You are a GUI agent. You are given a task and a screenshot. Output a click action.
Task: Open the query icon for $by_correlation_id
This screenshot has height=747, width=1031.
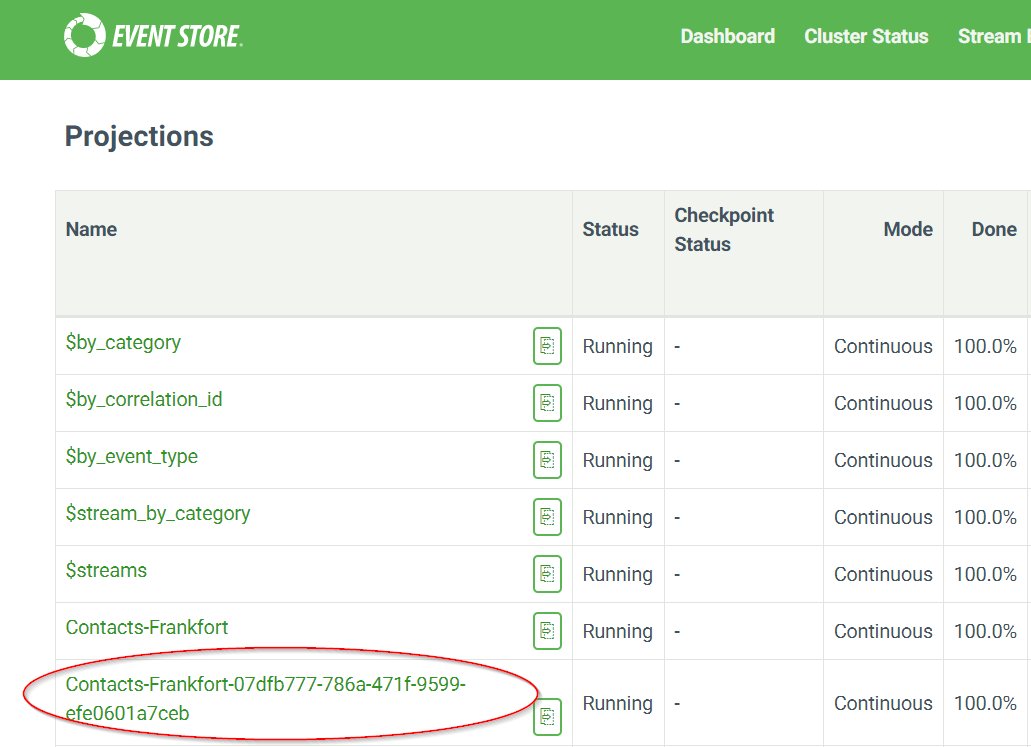coord(547,403)
